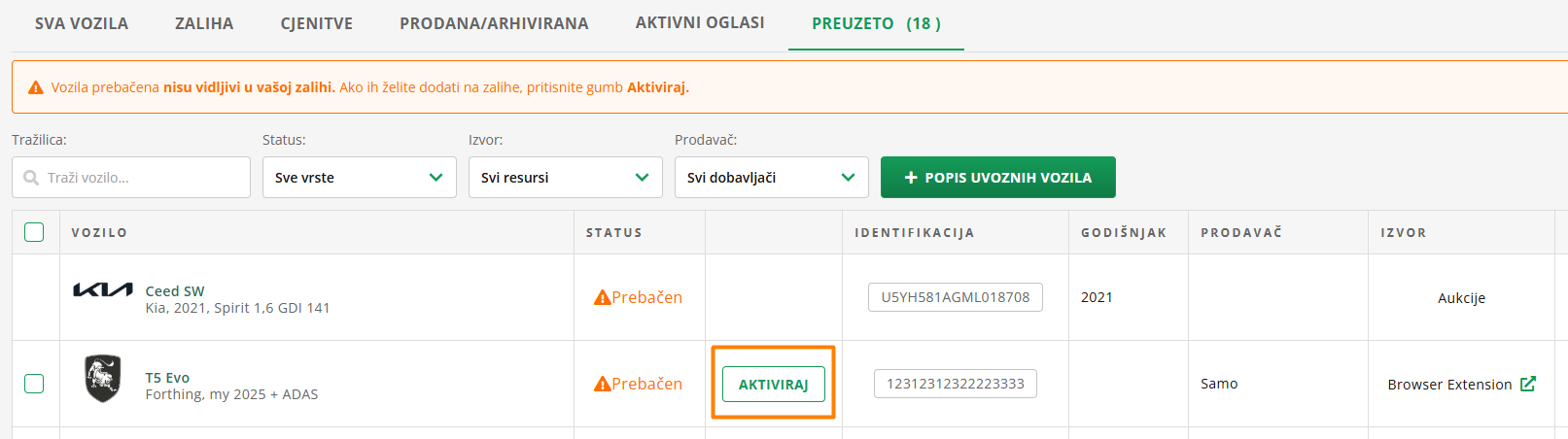Image resolution: width=1568 pixels, height=439 pixels.
Task: Click the Kia brand logo
Action: (x=103, y=290)
